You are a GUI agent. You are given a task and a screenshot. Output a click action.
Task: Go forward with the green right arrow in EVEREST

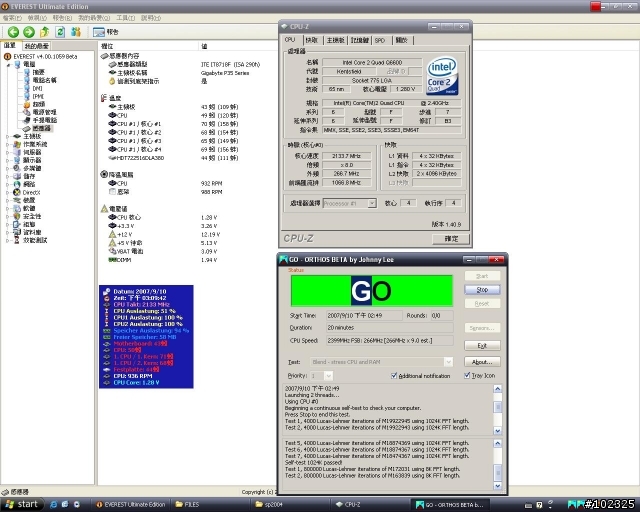pos(29,32)
